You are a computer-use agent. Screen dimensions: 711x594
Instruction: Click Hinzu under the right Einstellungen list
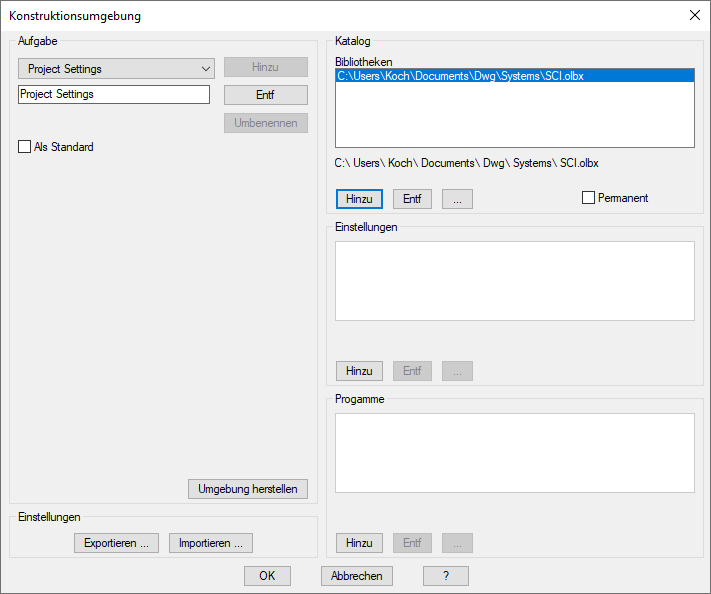tap(359, 371)
